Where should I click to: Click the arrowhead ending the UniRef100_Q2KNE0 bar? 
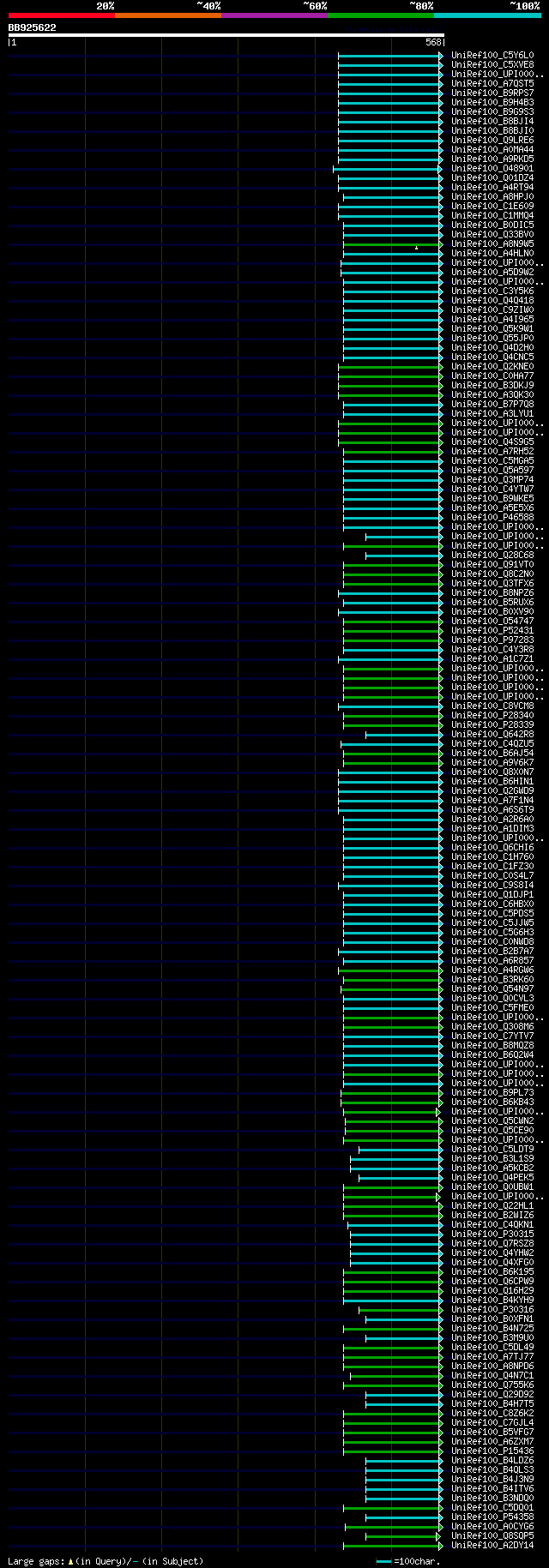[441, 367]
